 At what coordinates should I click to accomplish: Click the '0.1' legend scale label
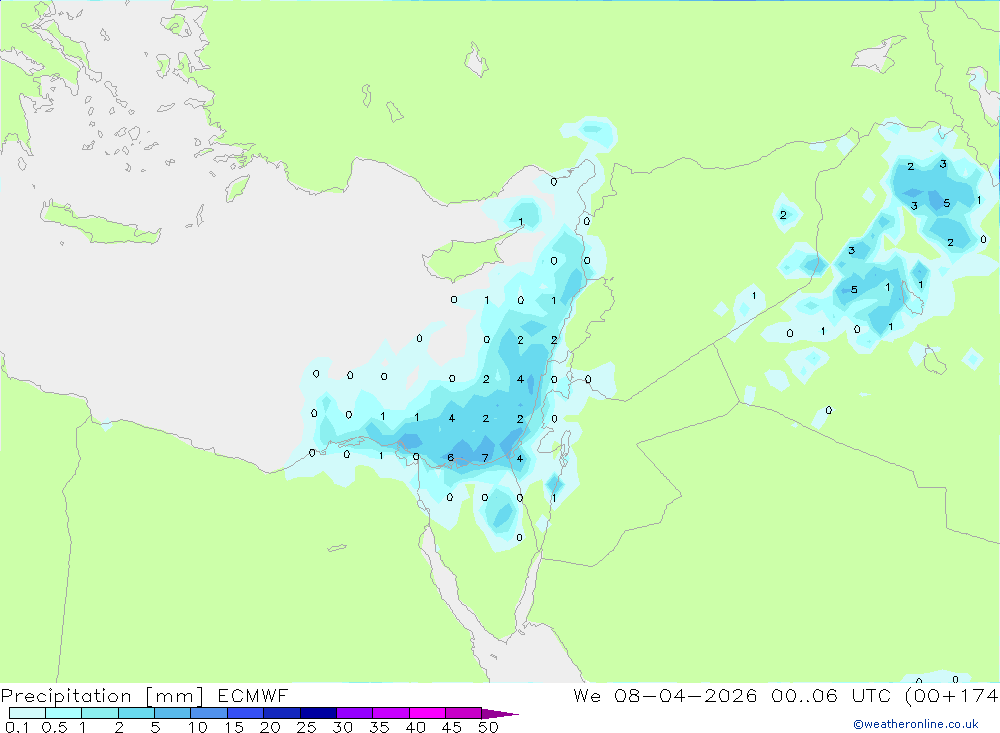tap(17, 727)
